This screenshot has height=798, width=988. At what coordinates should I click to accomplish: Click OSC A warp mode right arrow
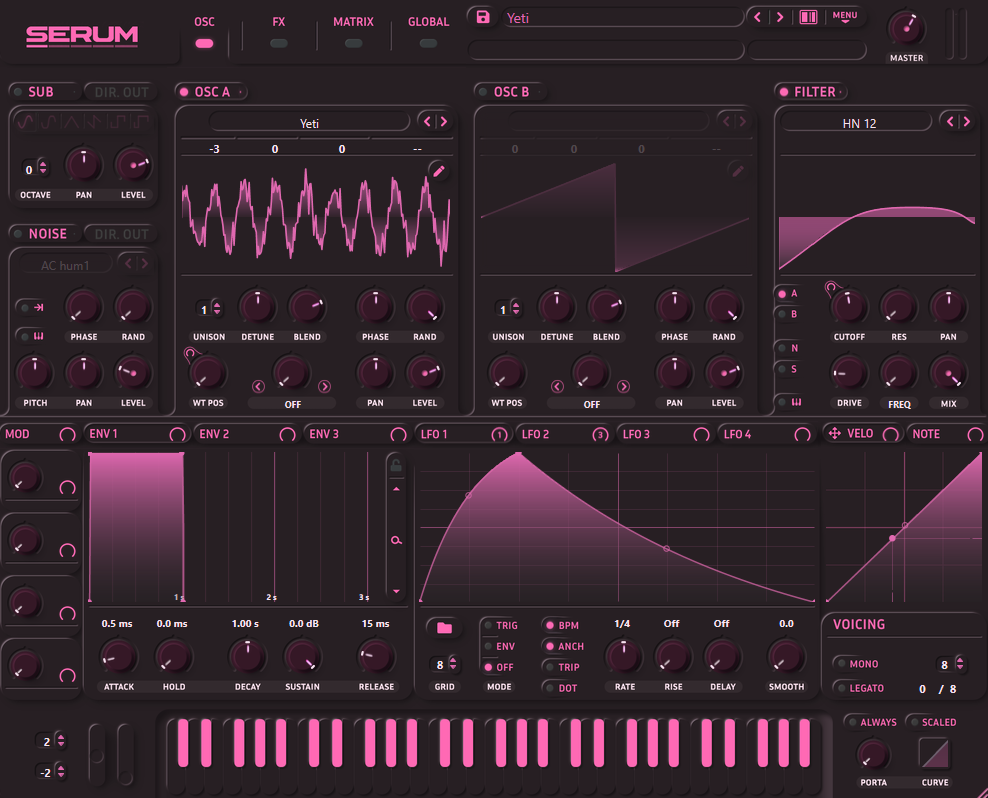click(x=324, y=386)
